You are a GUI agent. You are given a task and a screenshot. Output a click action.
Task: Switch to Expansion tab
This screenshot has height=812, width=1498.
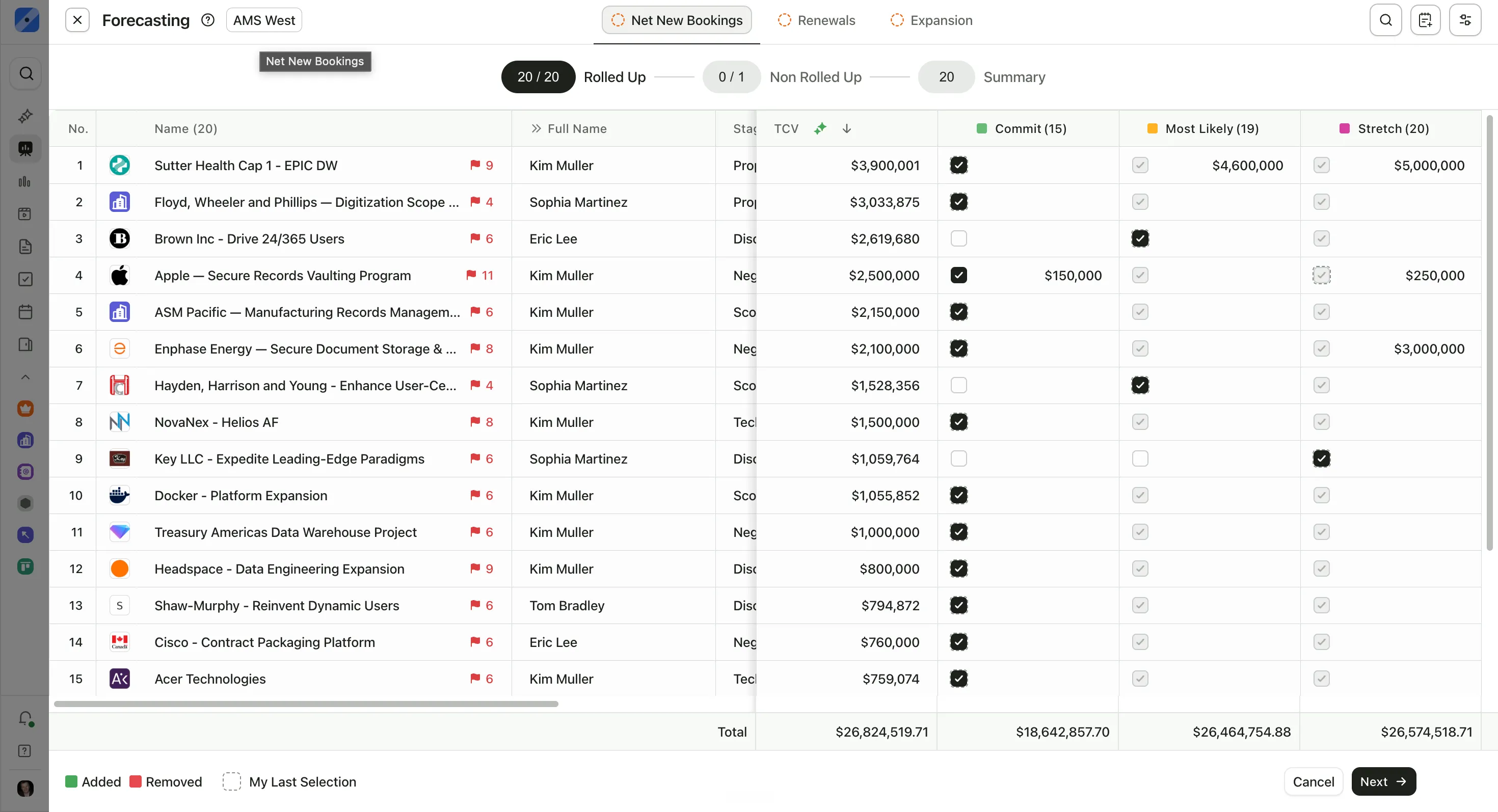point(931,20)
